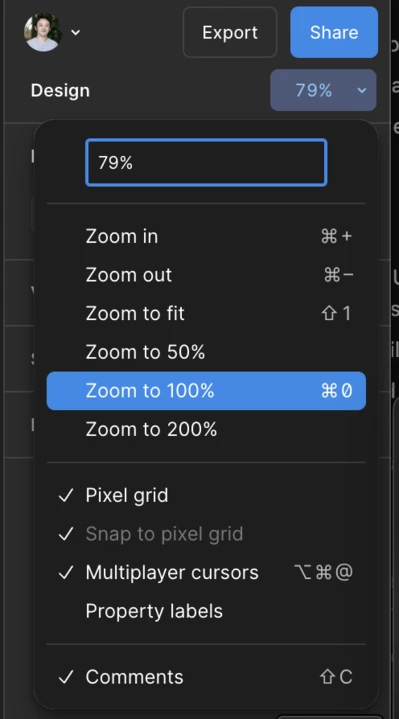
Task: Choose Zoom to fit option
Action: (x=206, y=313)
